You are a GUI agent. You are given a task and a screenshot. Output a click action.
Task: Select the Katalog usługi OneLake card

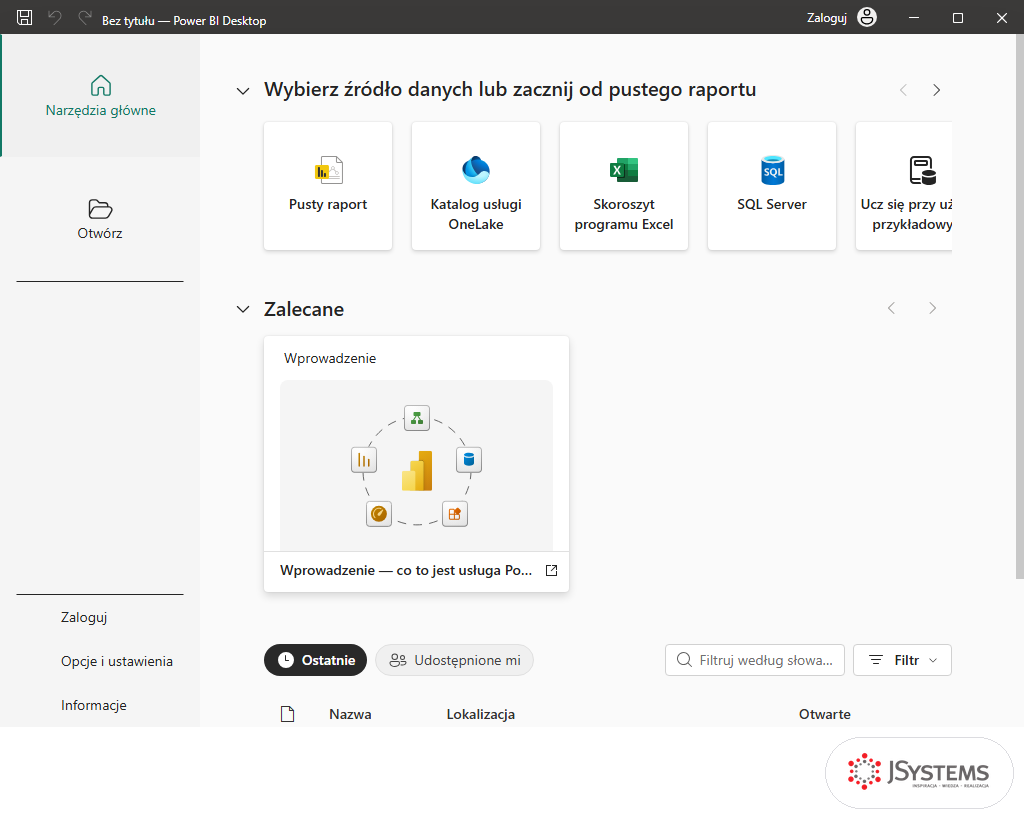coord(476,186)
